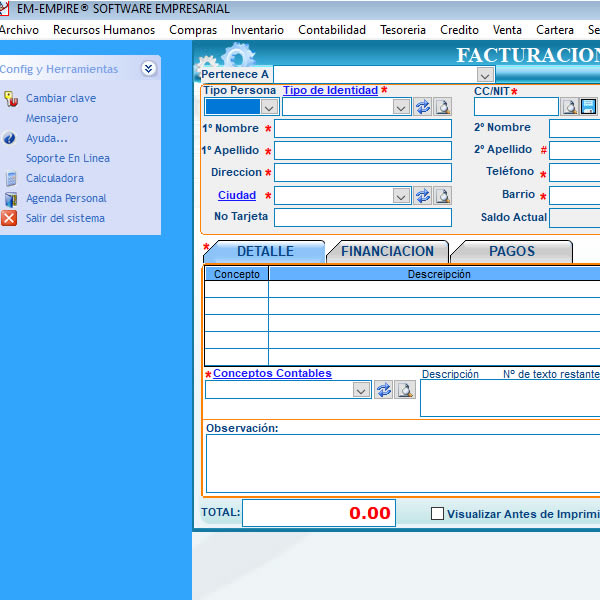Image resolution: width=600 pixels, height=600 pixels.
Task: Click search icon next to Tipo de Identidad
Action: (x=443, y=107)
